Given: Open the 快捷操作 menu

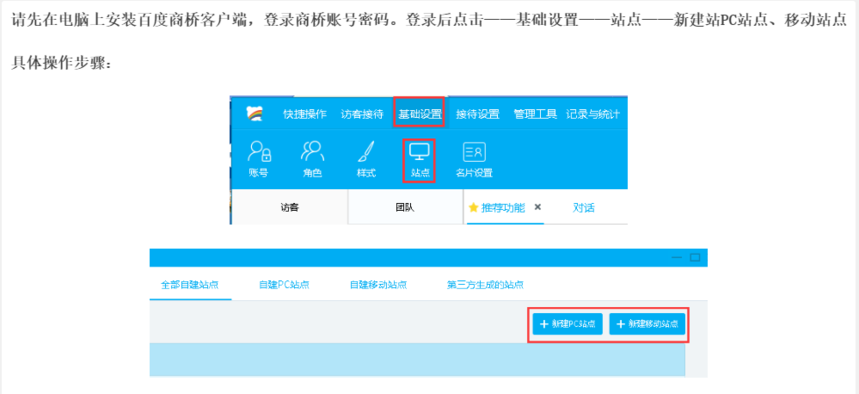Looking at the screenshot, I should click(x=305, y=114).
